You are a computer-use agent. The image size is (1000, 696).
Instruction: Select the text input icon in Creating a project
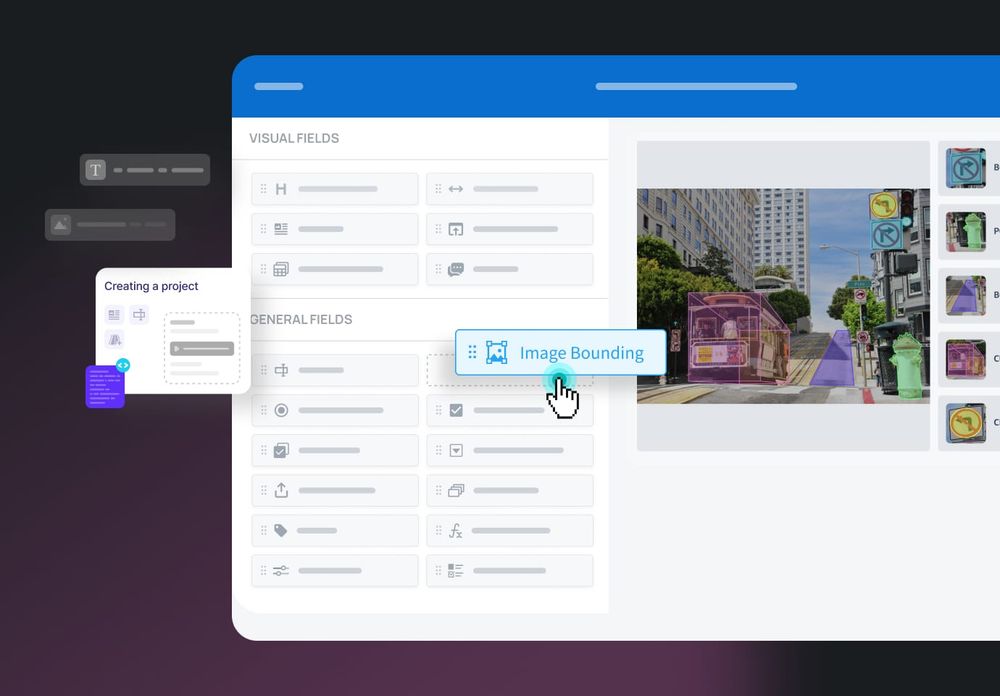(x=139, y=315)
